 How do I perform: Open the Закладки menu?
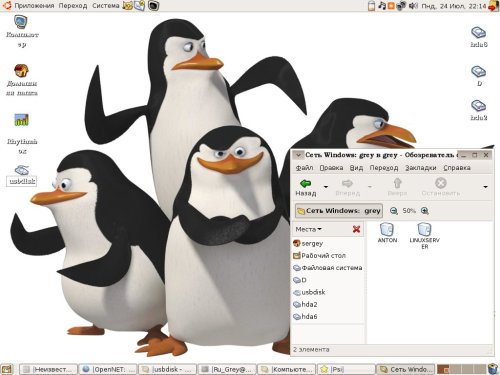421,168
